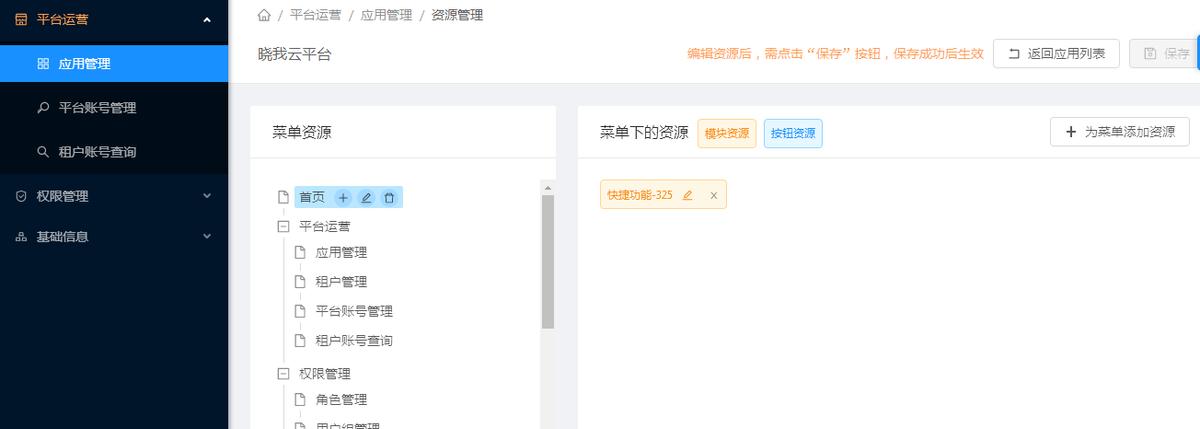
Task: Click the 晓我云平台 title text
Action: 294,54
